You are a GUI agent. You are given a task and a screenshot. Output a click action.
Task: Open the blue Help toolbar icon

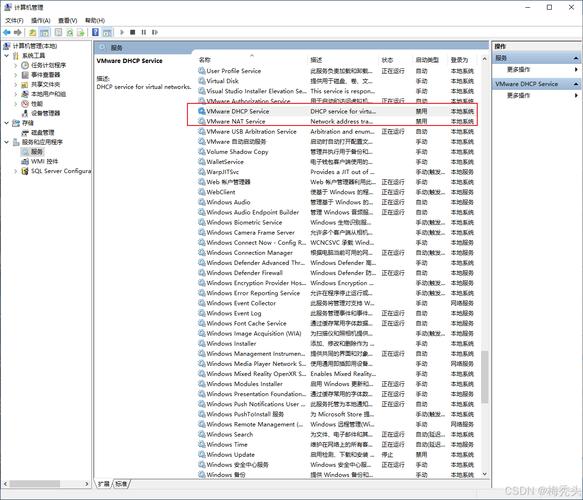point(96,32)
